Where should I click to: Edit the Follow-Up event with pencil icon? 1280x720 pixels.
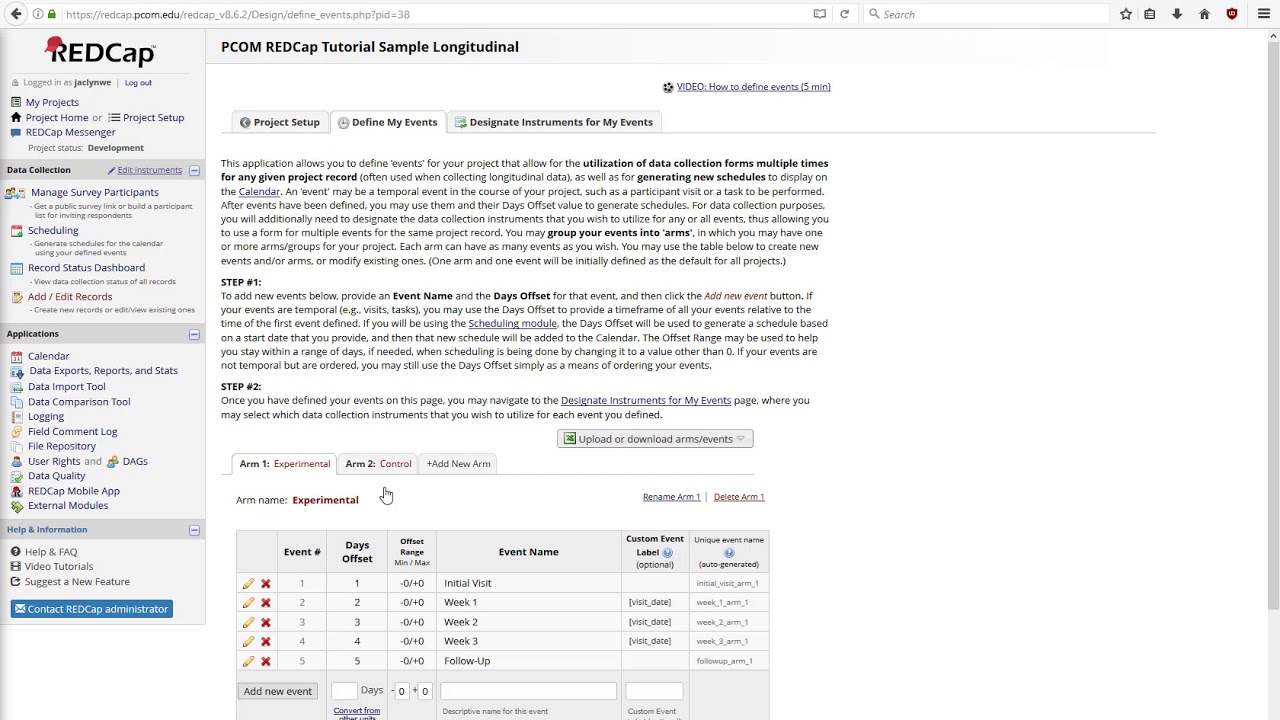(x=248, y=661)
